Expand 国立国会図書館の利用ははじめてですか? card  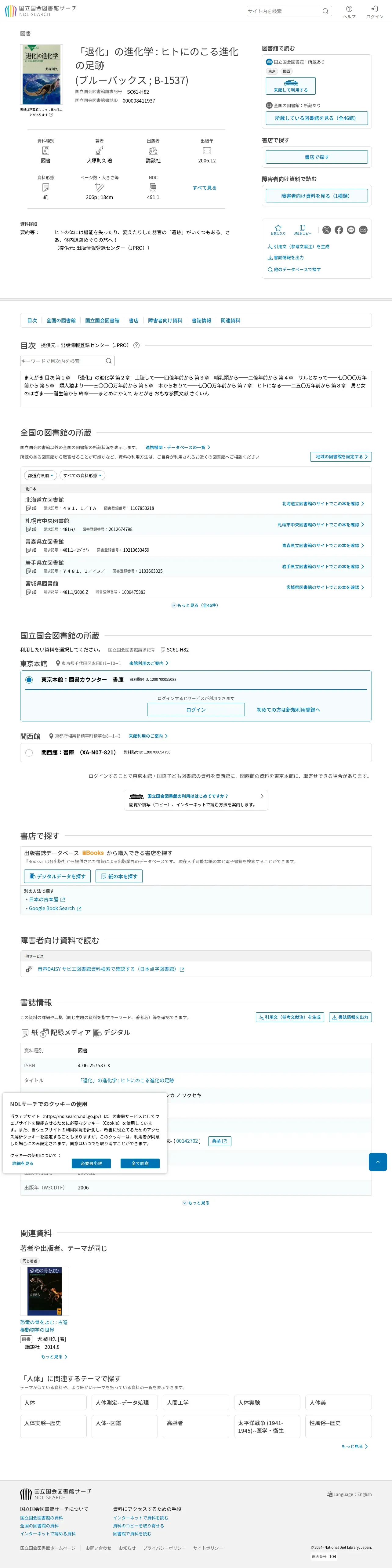tap(196, 800)
